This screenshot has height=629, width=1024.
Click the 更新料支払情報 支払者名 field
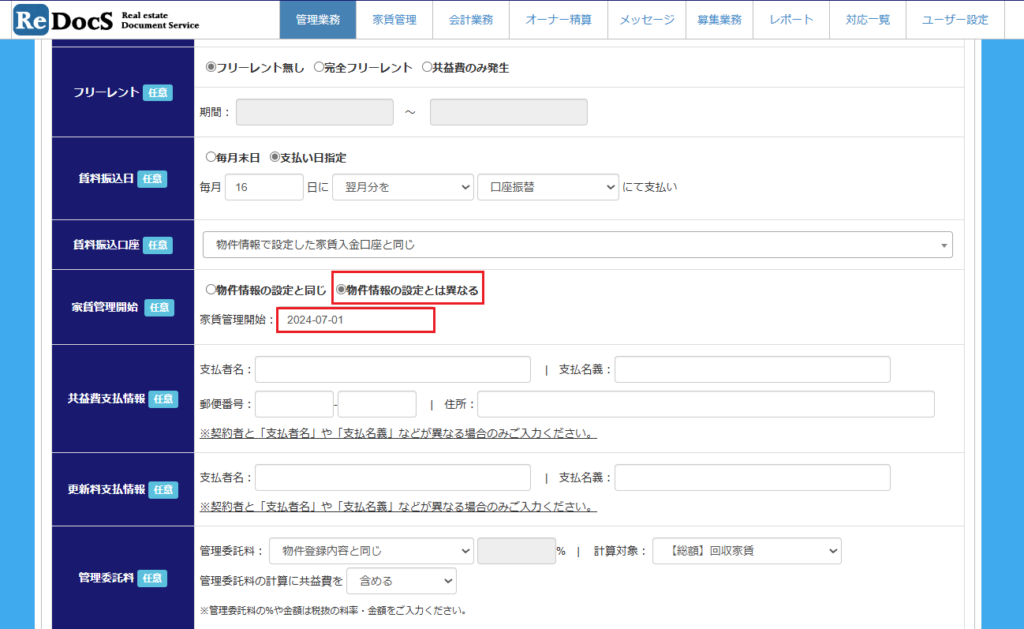point(393,478)
